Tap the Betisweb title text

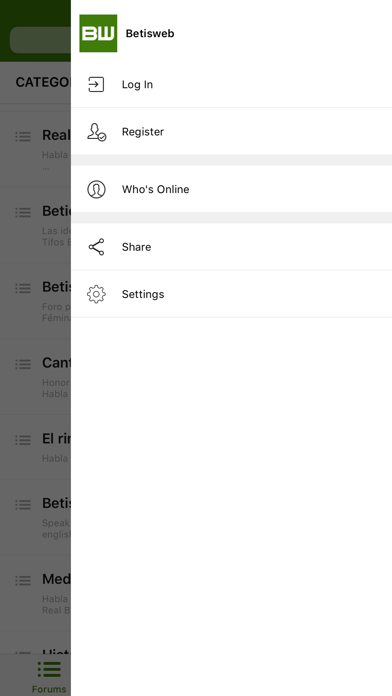(150, 33)
